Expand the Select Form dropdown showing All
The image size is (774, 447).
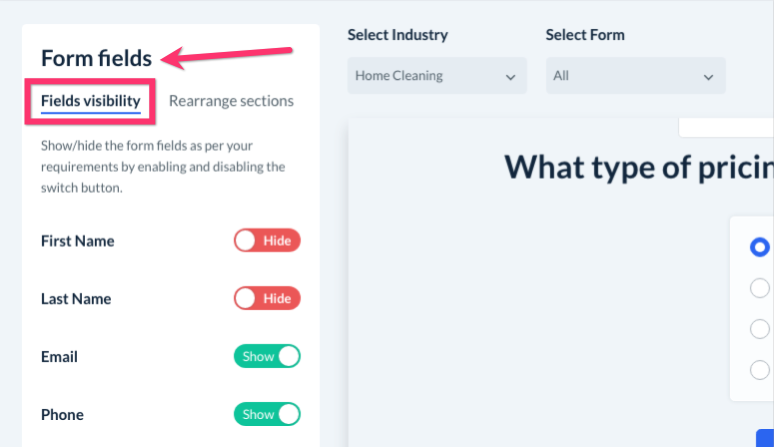(x=635, y=76)
